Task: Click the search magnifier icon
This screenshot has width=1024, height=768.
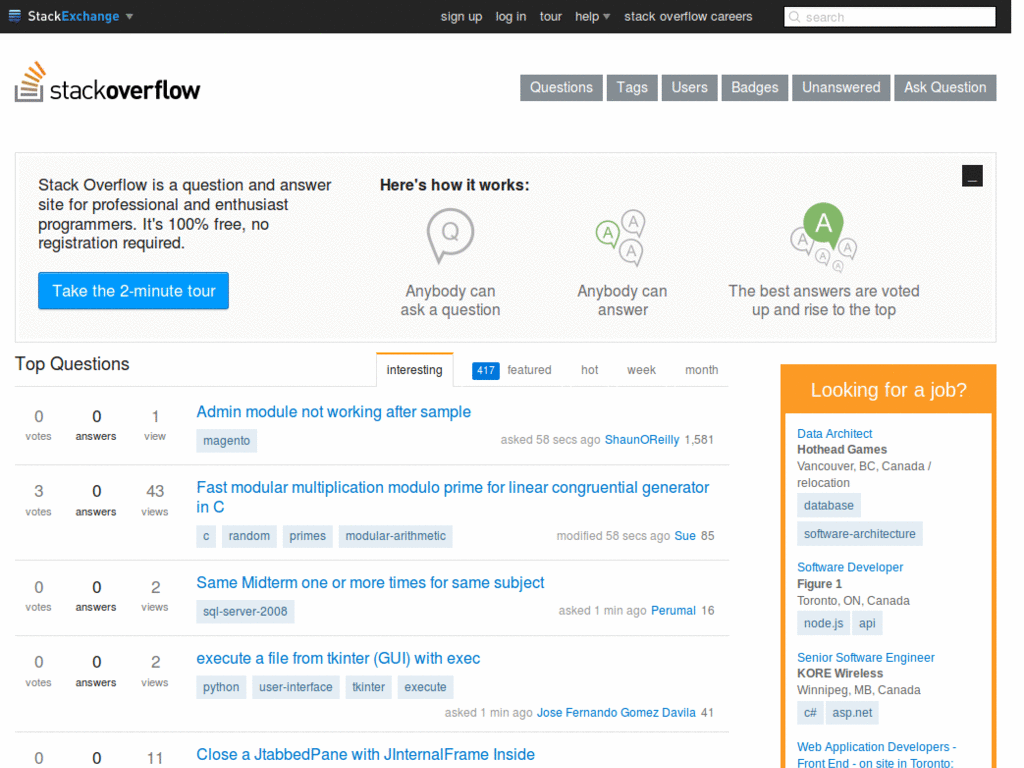Action: pyautogui.click(x=794, y=17)
